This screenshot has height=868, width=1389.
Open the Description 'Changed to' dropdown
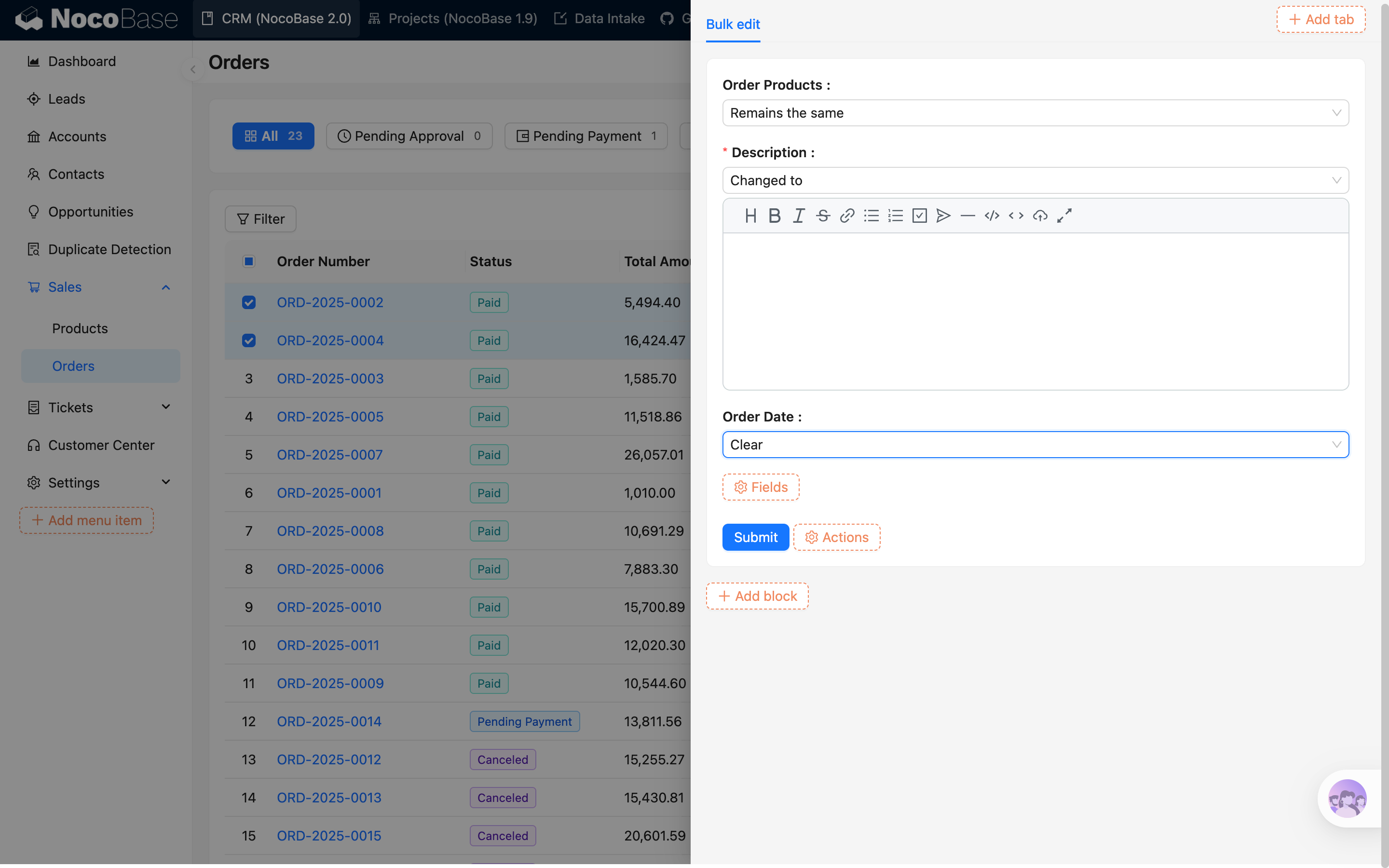(x=1035, y=181)
